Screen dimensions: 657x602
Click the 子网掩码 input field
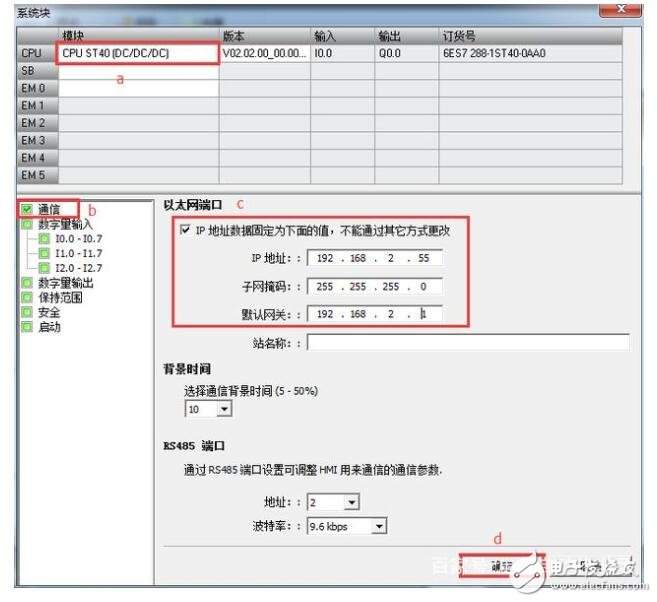click(375, 287)
